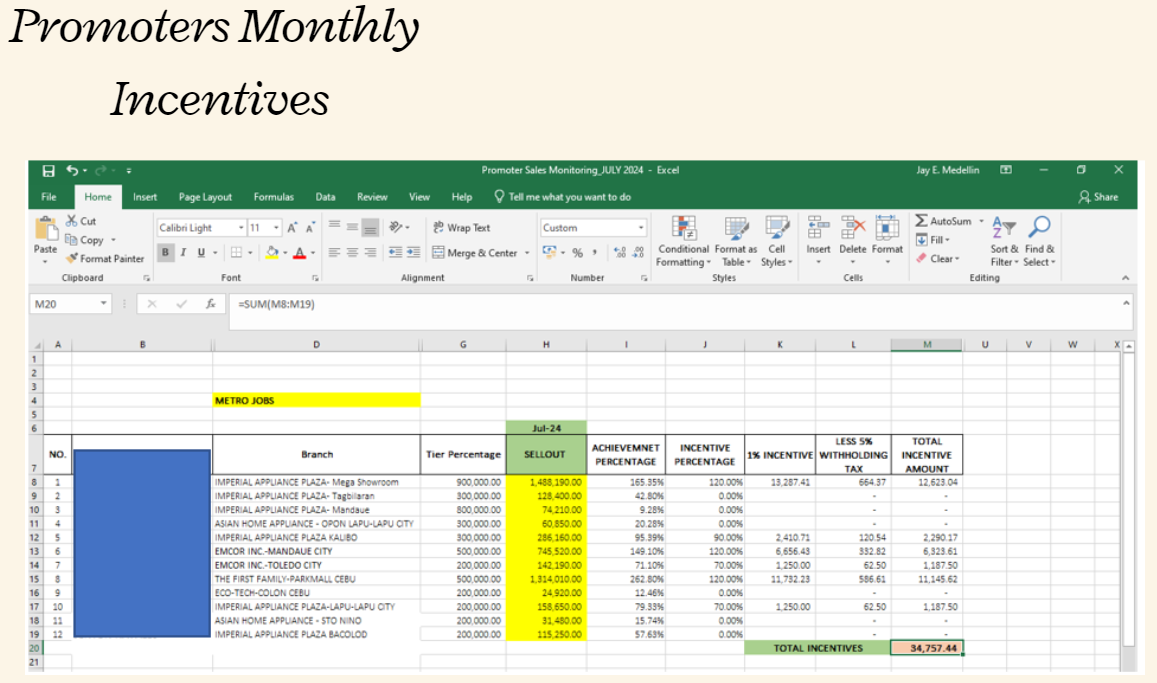Click the Copy icon
This screenshot has width=1157, height=683.
point(72,240)
